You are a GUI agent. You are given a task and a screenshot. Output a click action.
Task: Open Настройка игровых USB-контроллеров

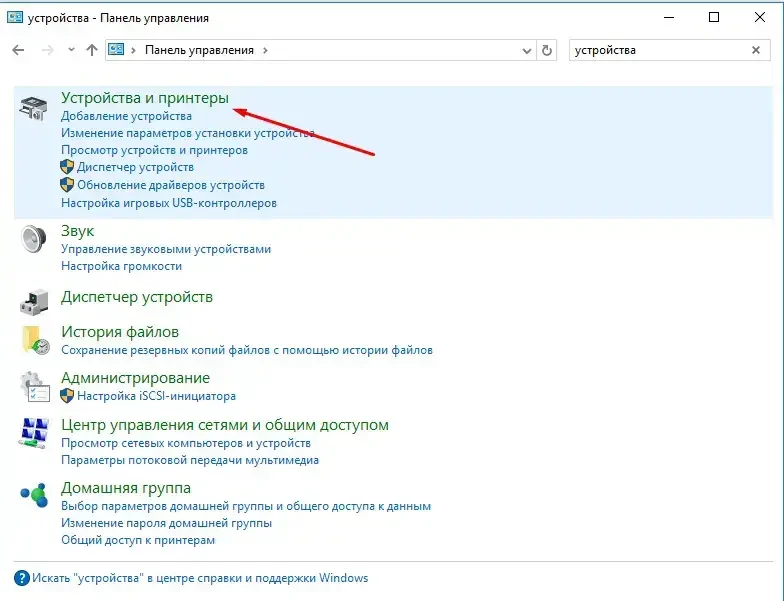(x=169, y=203)
